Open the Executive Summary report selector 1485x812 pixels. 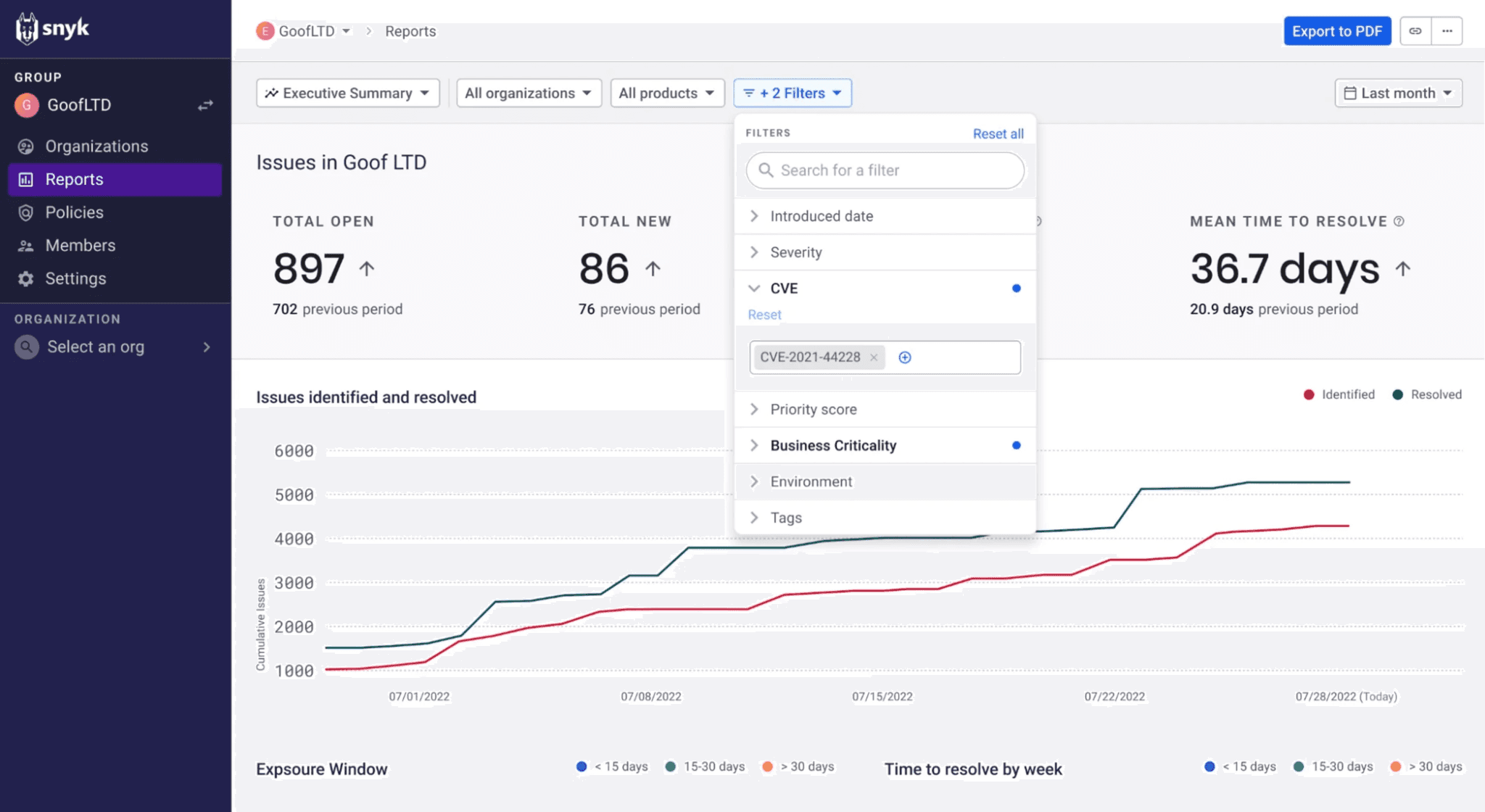coord(347,93)
